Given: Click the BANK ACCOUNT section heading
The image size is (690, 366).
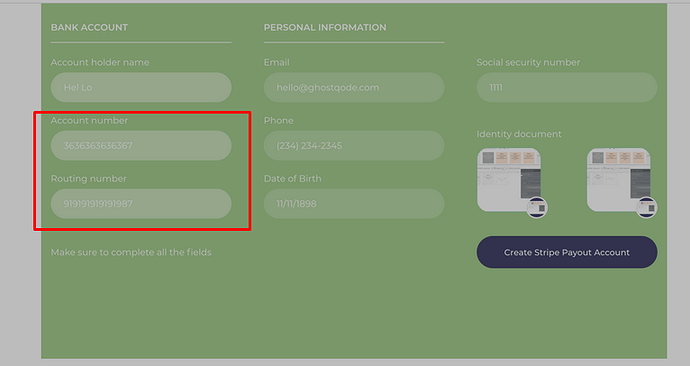Looking at the screenshot, I should [x=89, y=27].
